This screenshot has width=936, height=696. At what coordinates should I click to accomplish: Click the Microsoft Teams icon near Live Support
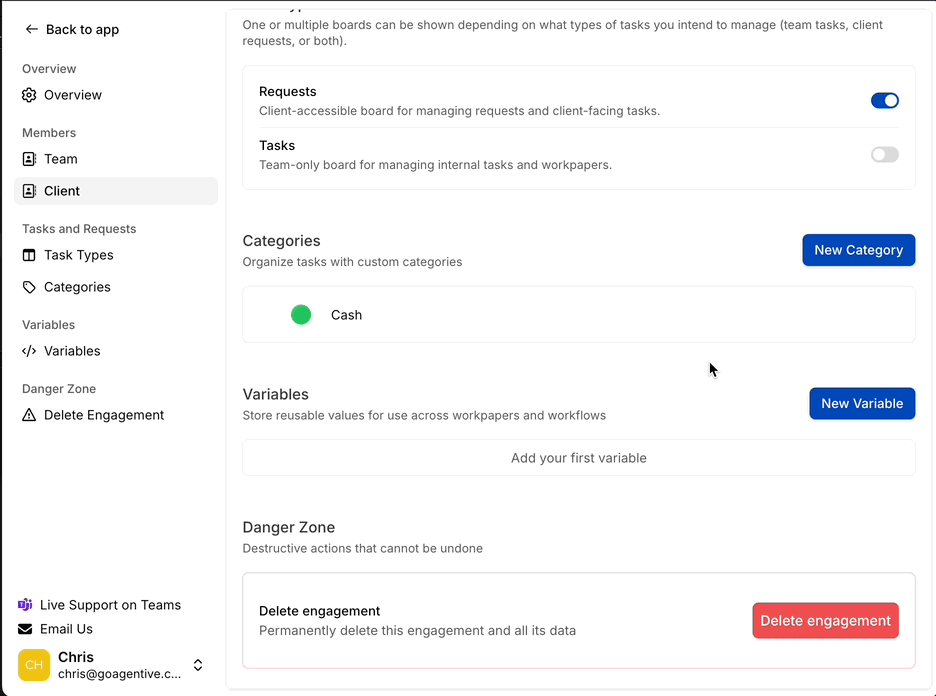click(24, 605)
